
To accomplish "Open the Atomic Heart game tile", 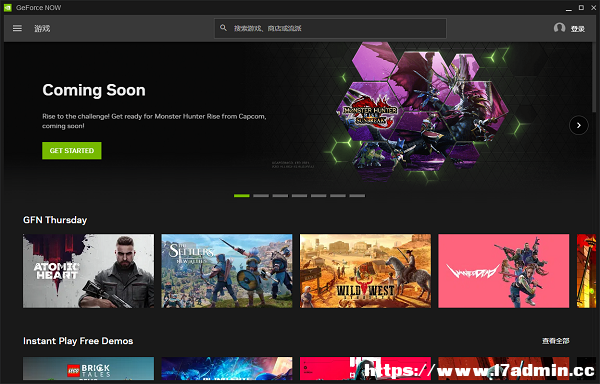I will pyautogui.click(x=88, y=271).
